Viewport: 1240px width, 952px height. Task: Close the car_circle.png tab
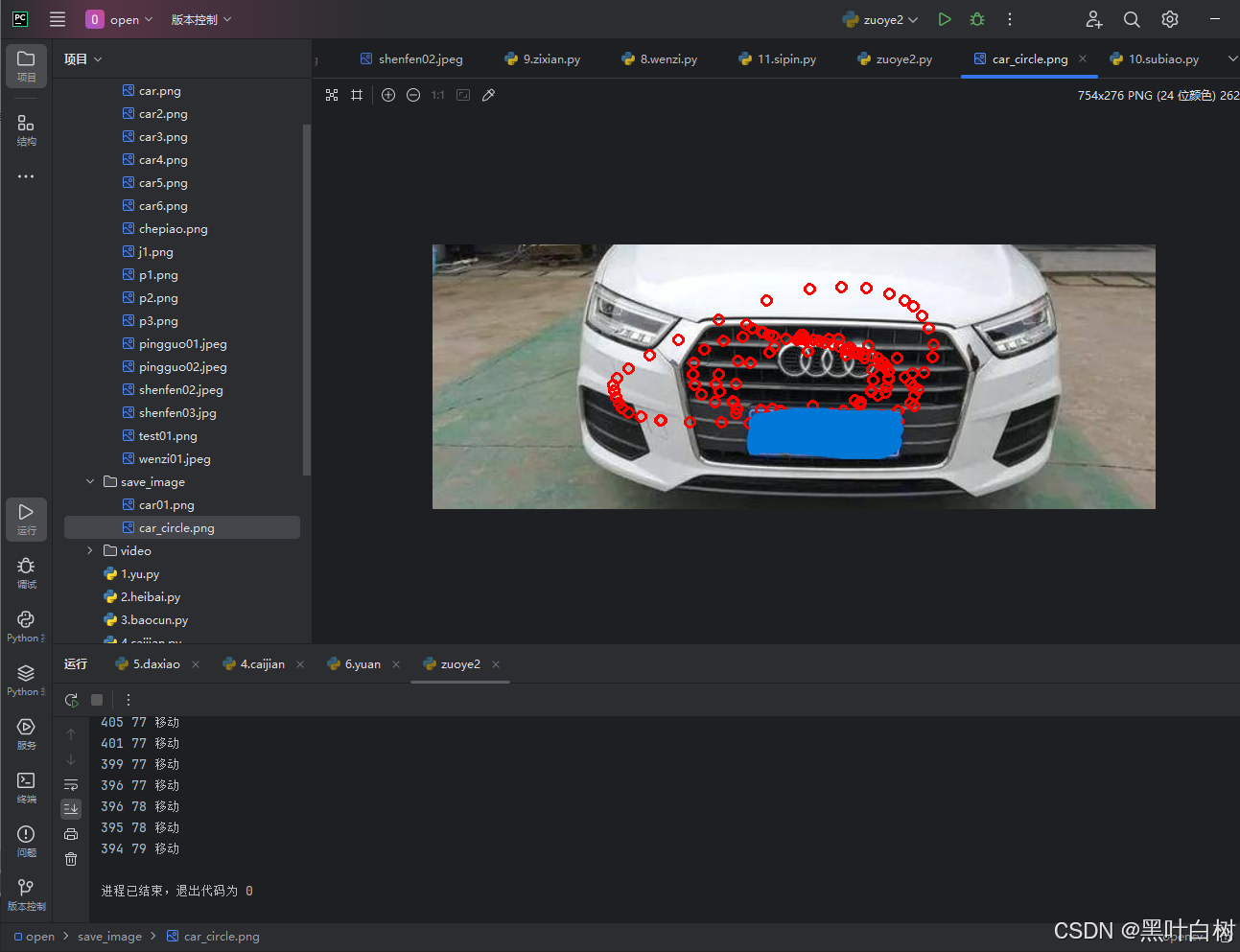coord(1083,58)
